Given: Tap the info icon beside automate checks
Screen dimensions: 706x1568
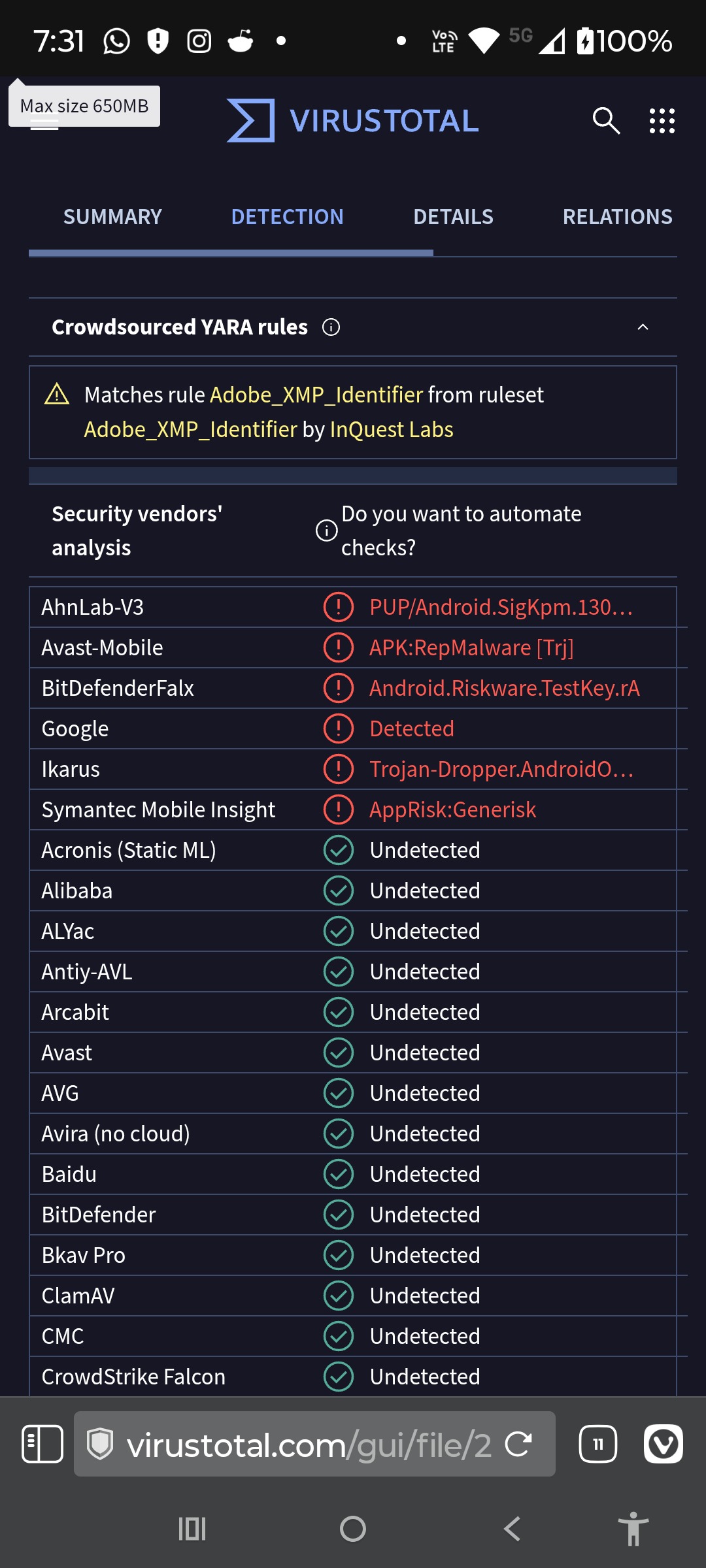Looking at the screenshot, I should pyautogui.click(x=327, y=531).
